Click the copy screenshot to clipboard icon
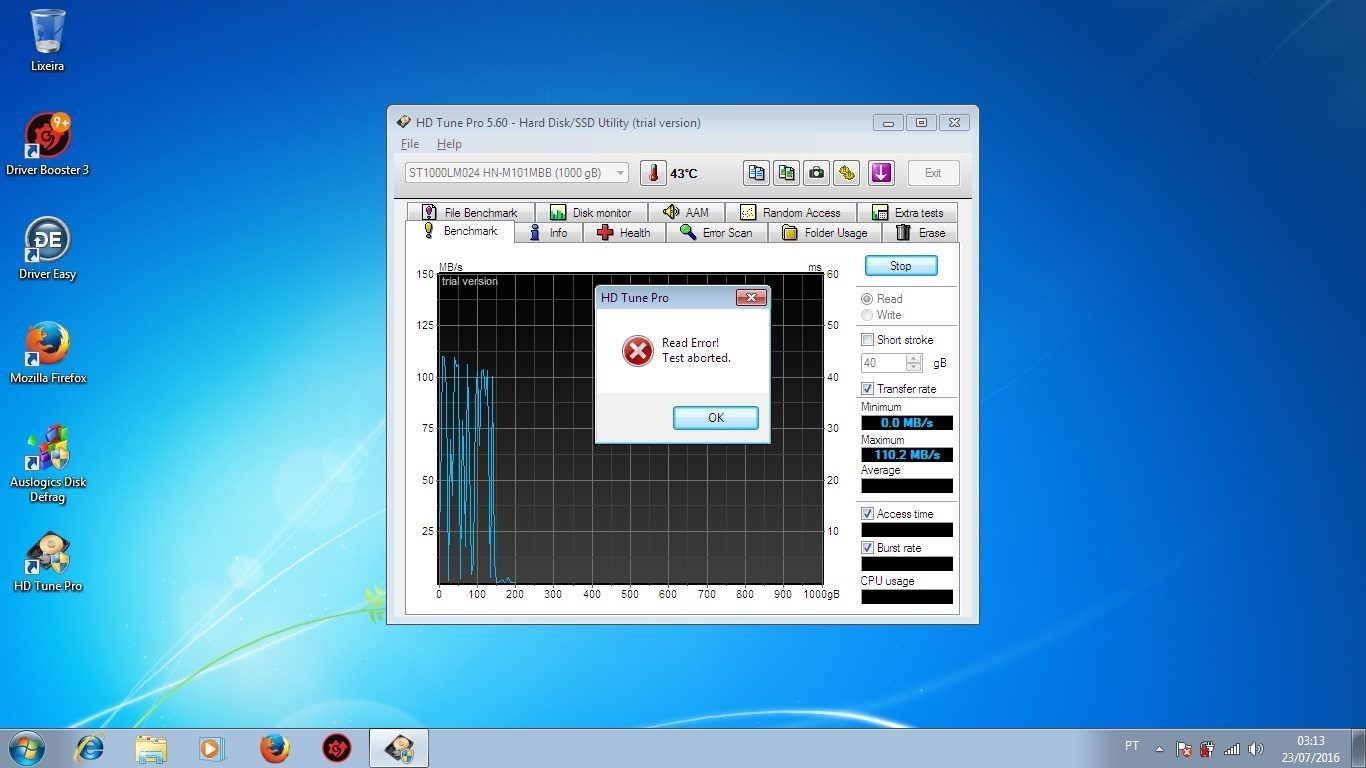The image size is (1366, 768). [x=787, y=173]
